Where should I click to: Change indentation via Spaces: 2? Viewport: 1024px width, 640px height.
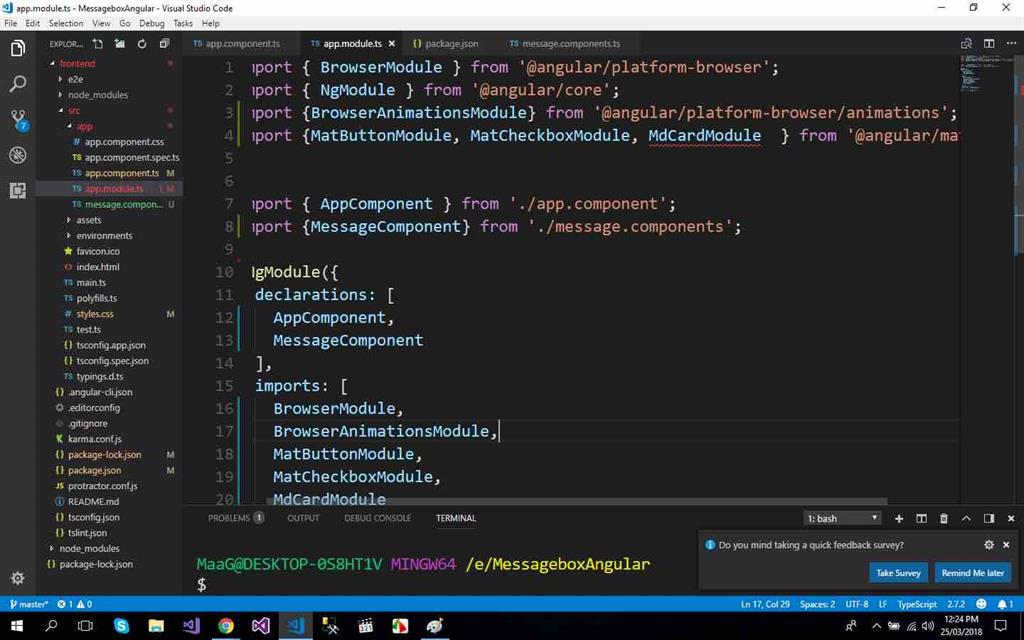pos(818,604)
